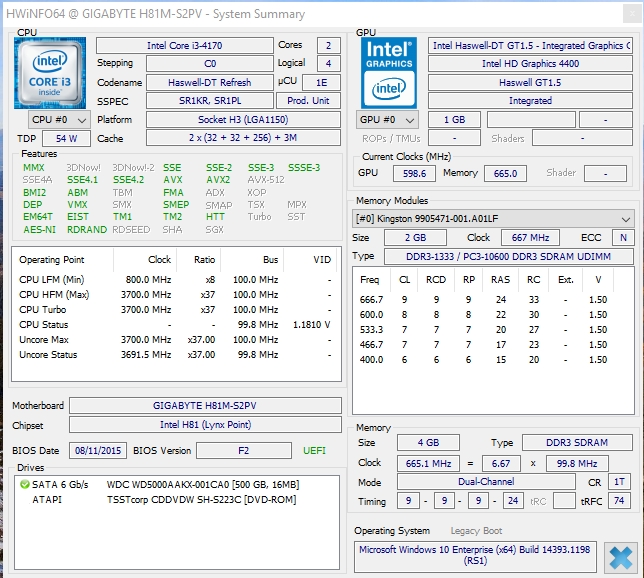644x578 pixels.
Task: Click the Intel Graphics GPU logo
Action: pyautogui.click(x=388, y=72)
